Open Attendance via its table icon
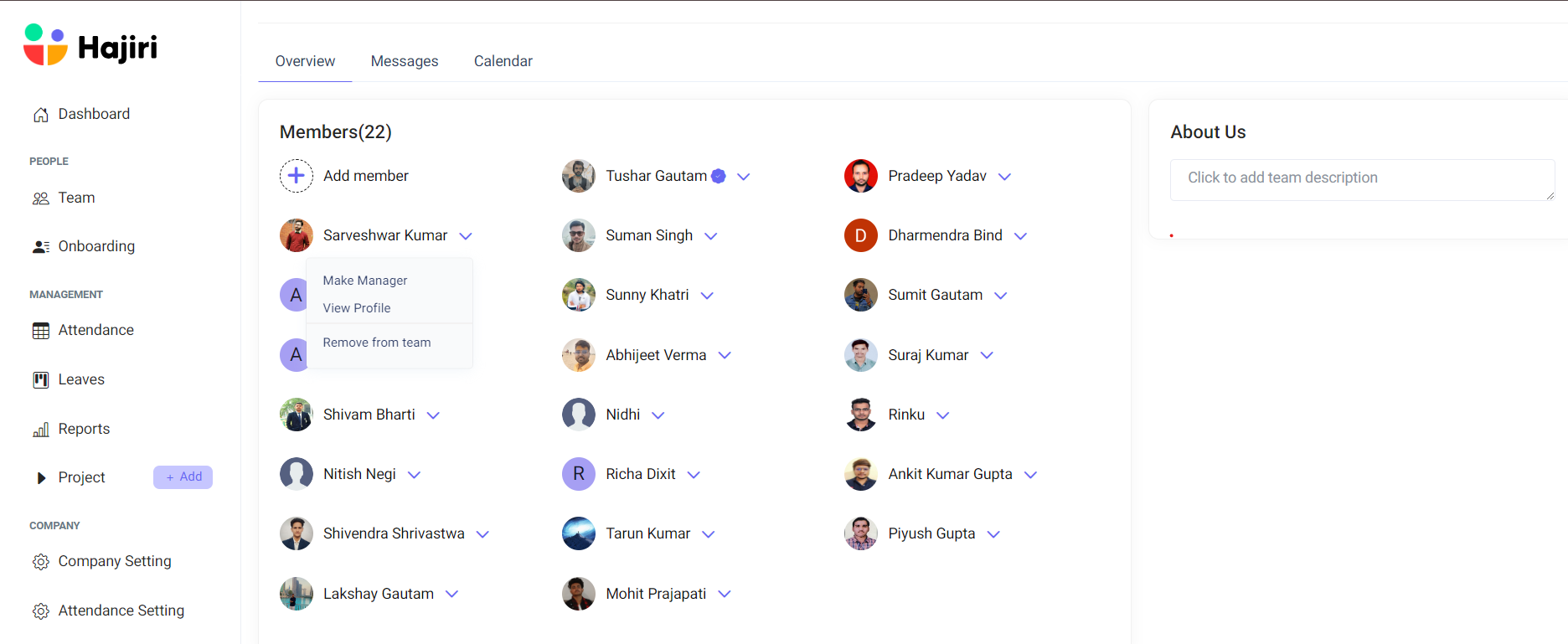This screenshot has width=1568, height=644. pos(40,331)
